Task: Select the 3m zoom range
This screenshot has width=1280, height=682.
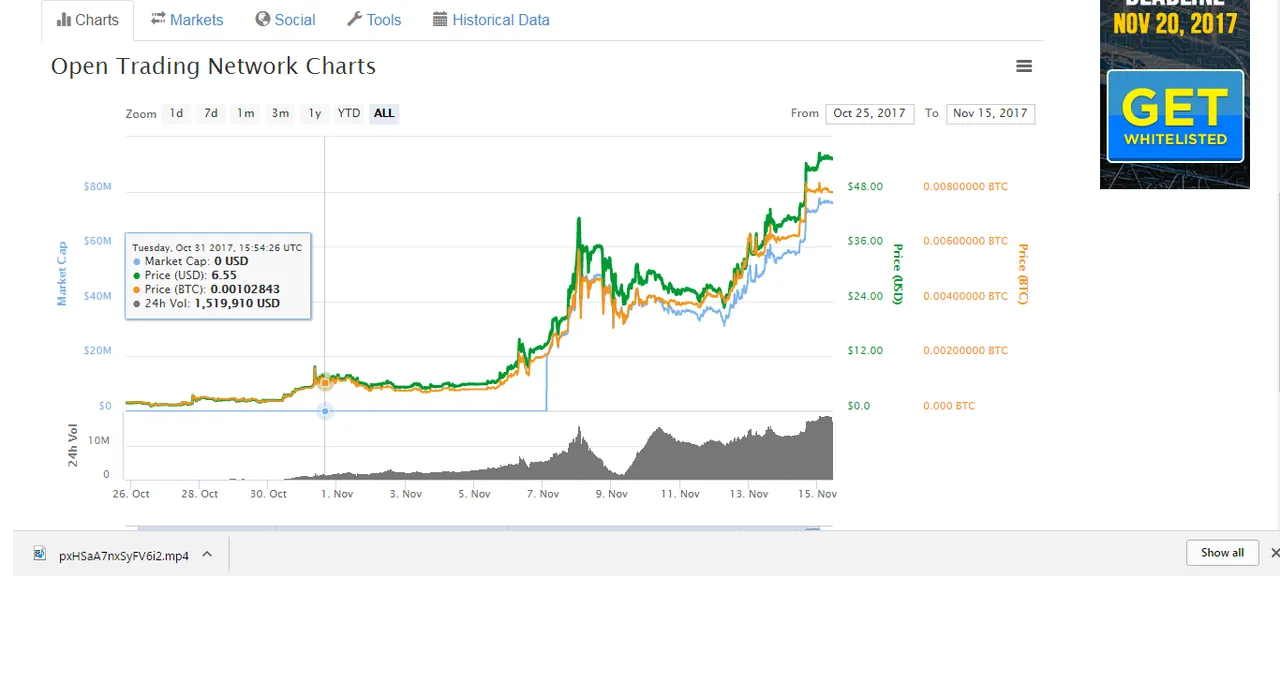Action: point(281,113)
